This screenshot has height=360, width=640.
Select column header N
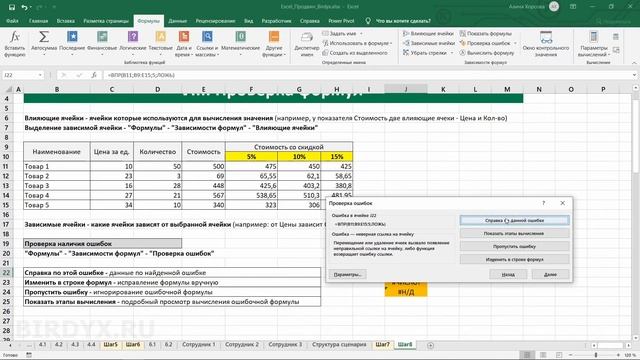click(539, 89)
